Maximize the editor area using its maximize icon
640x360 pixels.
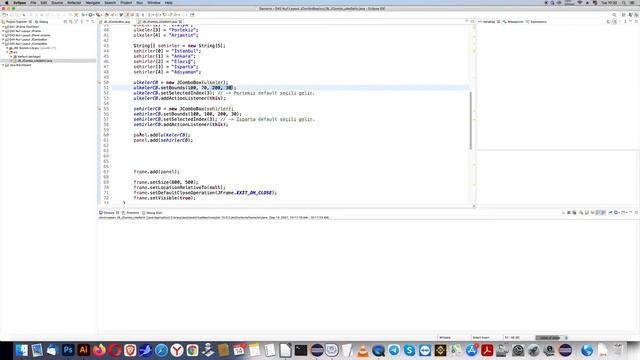click(x=472, y=21)
